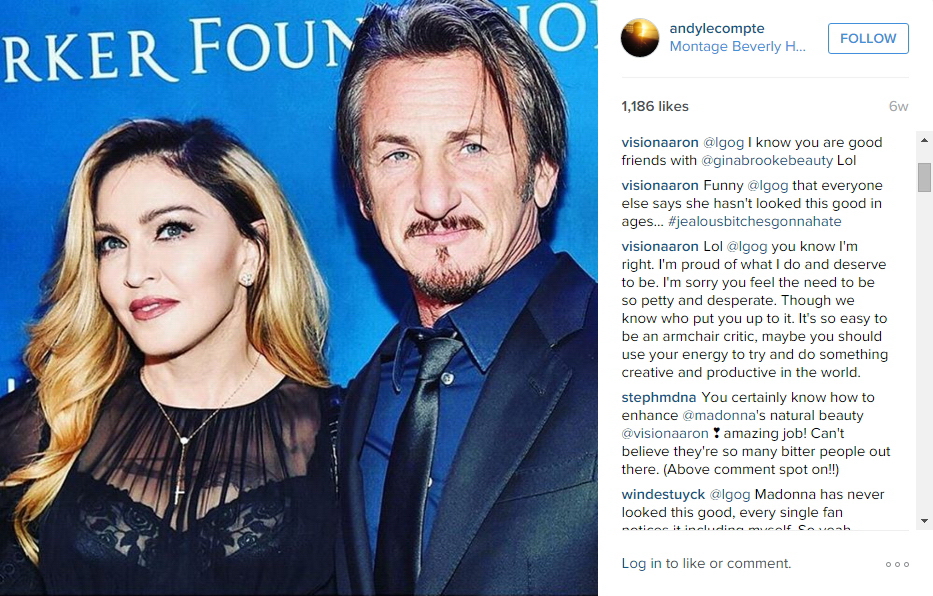Click the 6w post timestamp
This screenshot has height=596, width=933.
(x=898, y=106)
